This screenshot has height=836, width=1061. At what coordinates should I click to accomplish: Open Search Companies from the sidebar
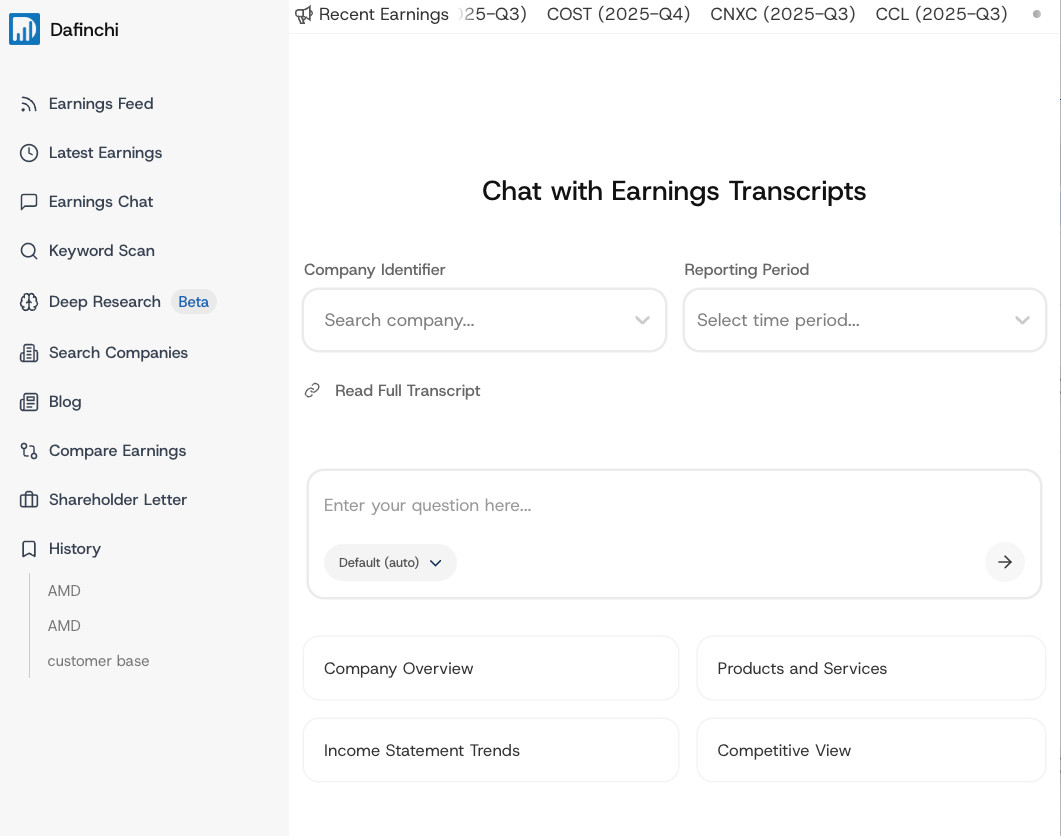[118, 353]
